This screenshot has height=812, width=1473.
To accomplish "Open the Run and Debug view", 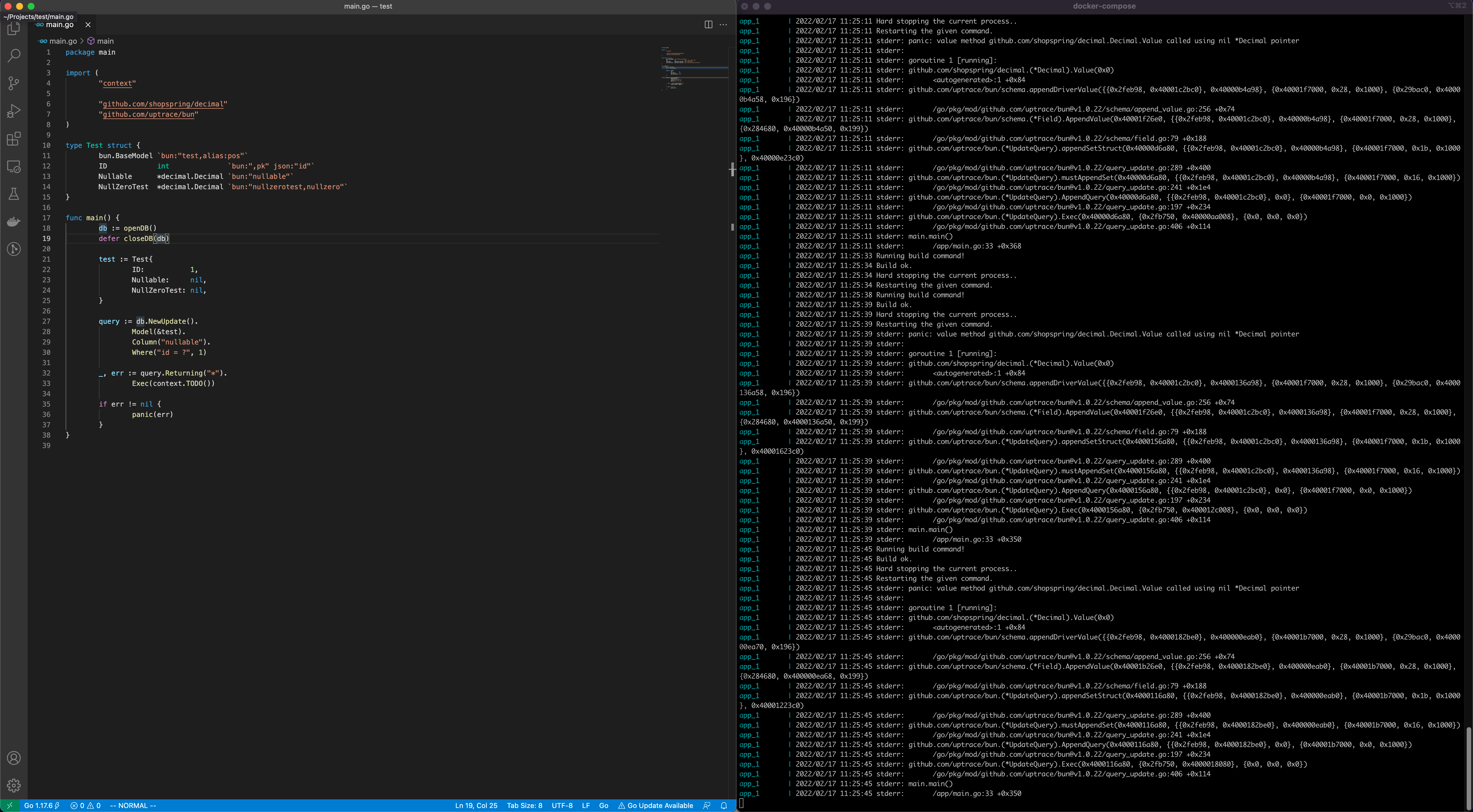I will coord(14,111).
